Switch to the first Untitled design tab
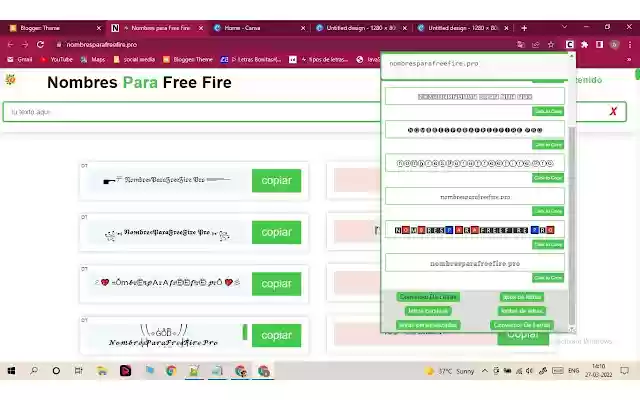The width and height of the screenshot is (640, 400). pos(361,28)
